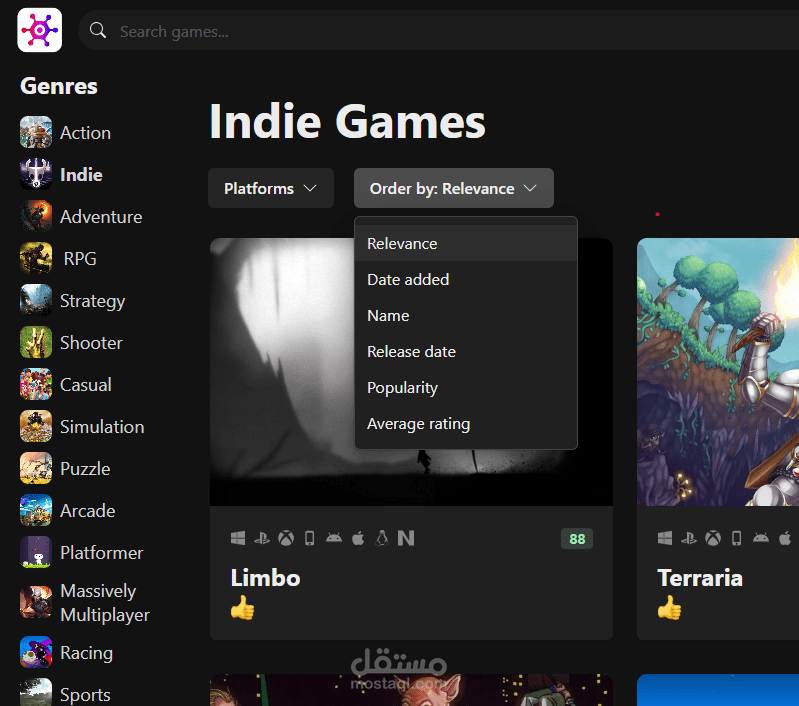Choose Popularity in the sort menu
The width and height of the screenshot is (799, 706).
(x=466, y=387)
